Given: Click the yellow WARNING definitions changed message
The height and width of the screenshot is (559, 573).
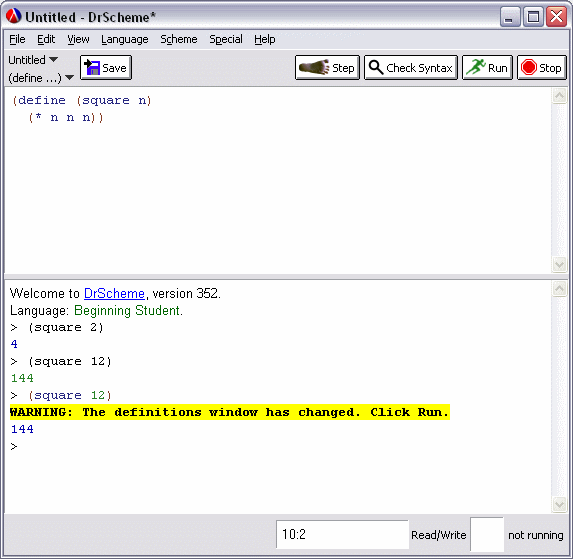Looking at the screenshot, I should click(230, 412).
